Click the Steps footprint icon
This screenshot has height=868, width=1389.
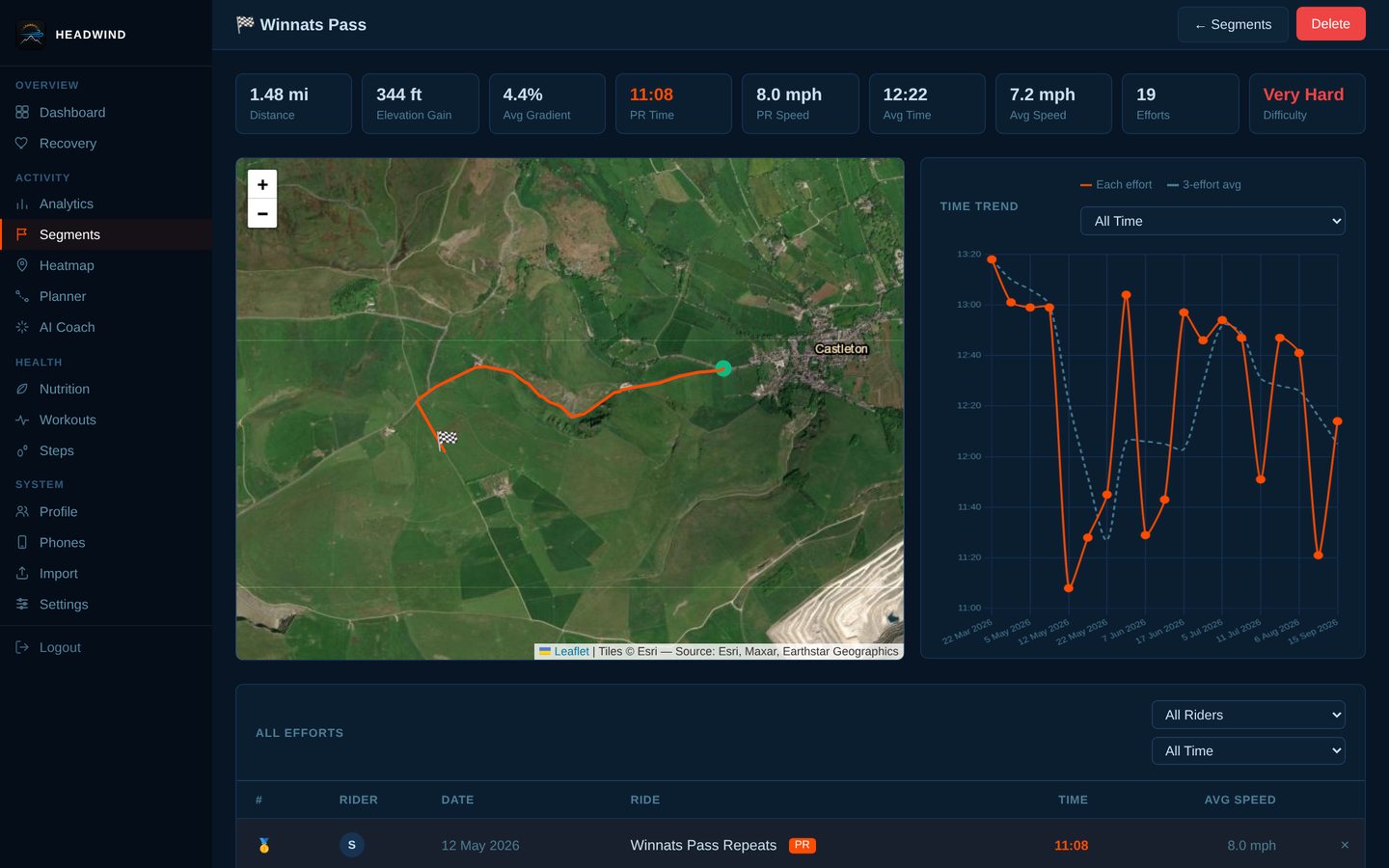(22, 451)
